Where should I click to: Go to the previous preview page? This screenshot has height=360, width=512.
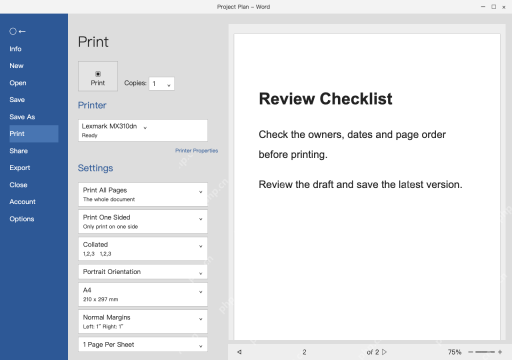tap(239, 352)
